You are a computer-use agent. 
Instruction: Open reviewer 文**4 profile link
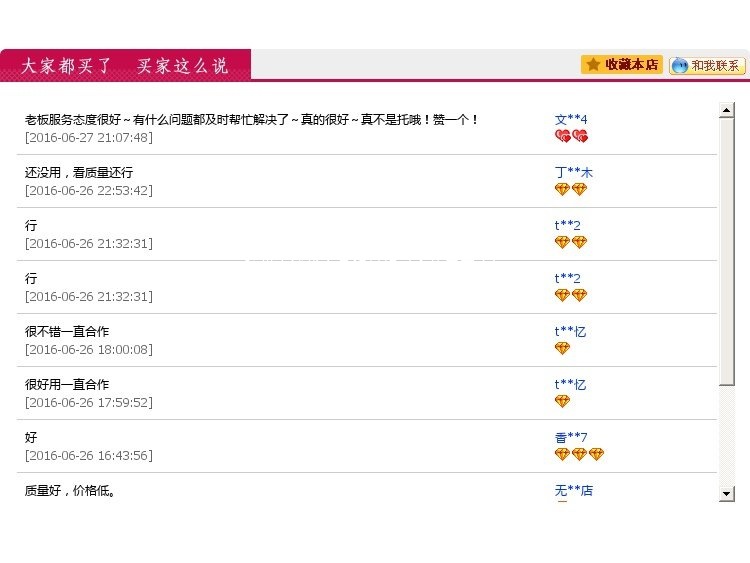(x=571, y=119)
